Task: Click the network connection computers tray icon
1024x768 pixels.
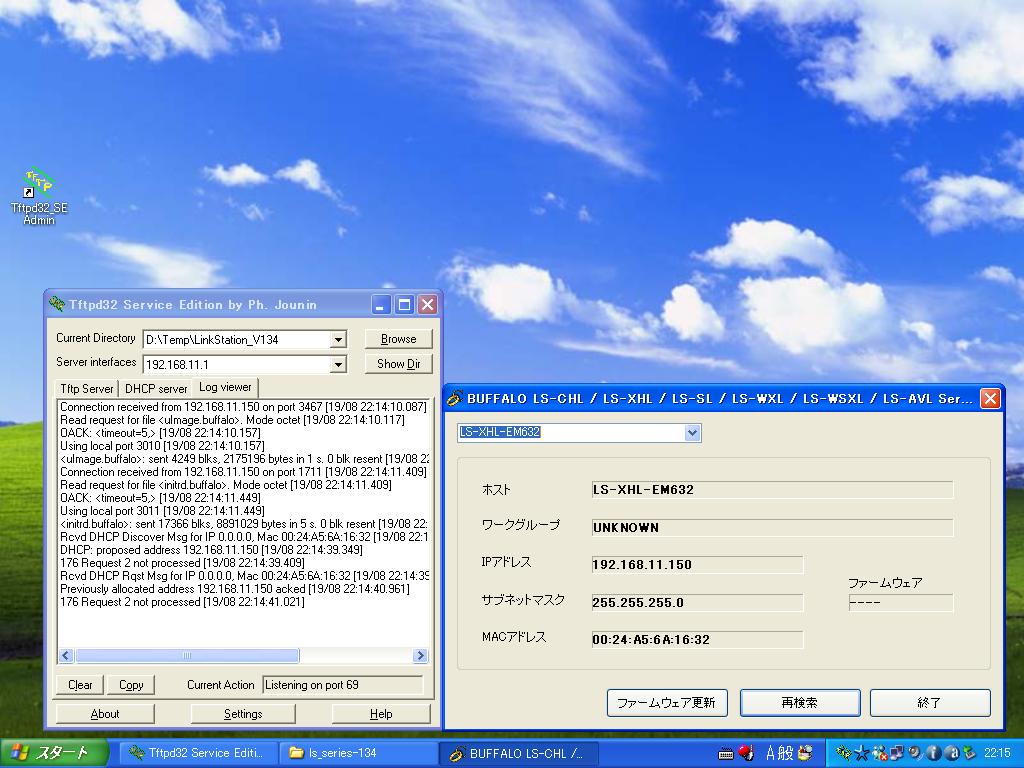Action: [897, 753]
